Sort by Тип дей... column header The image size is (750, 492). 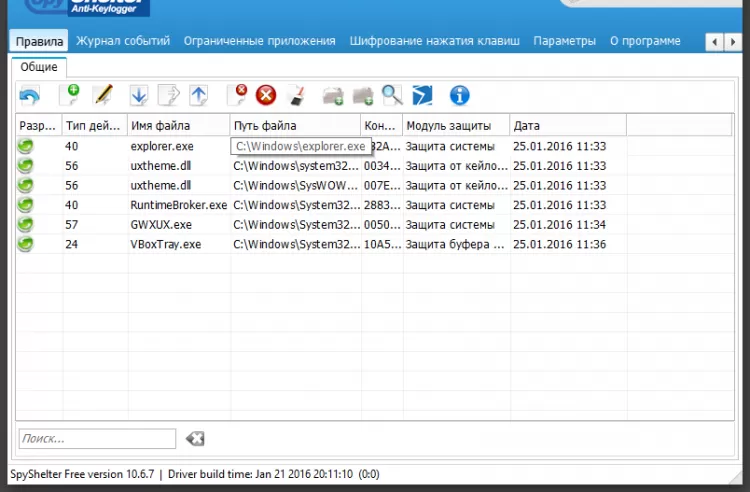(94, 125)
